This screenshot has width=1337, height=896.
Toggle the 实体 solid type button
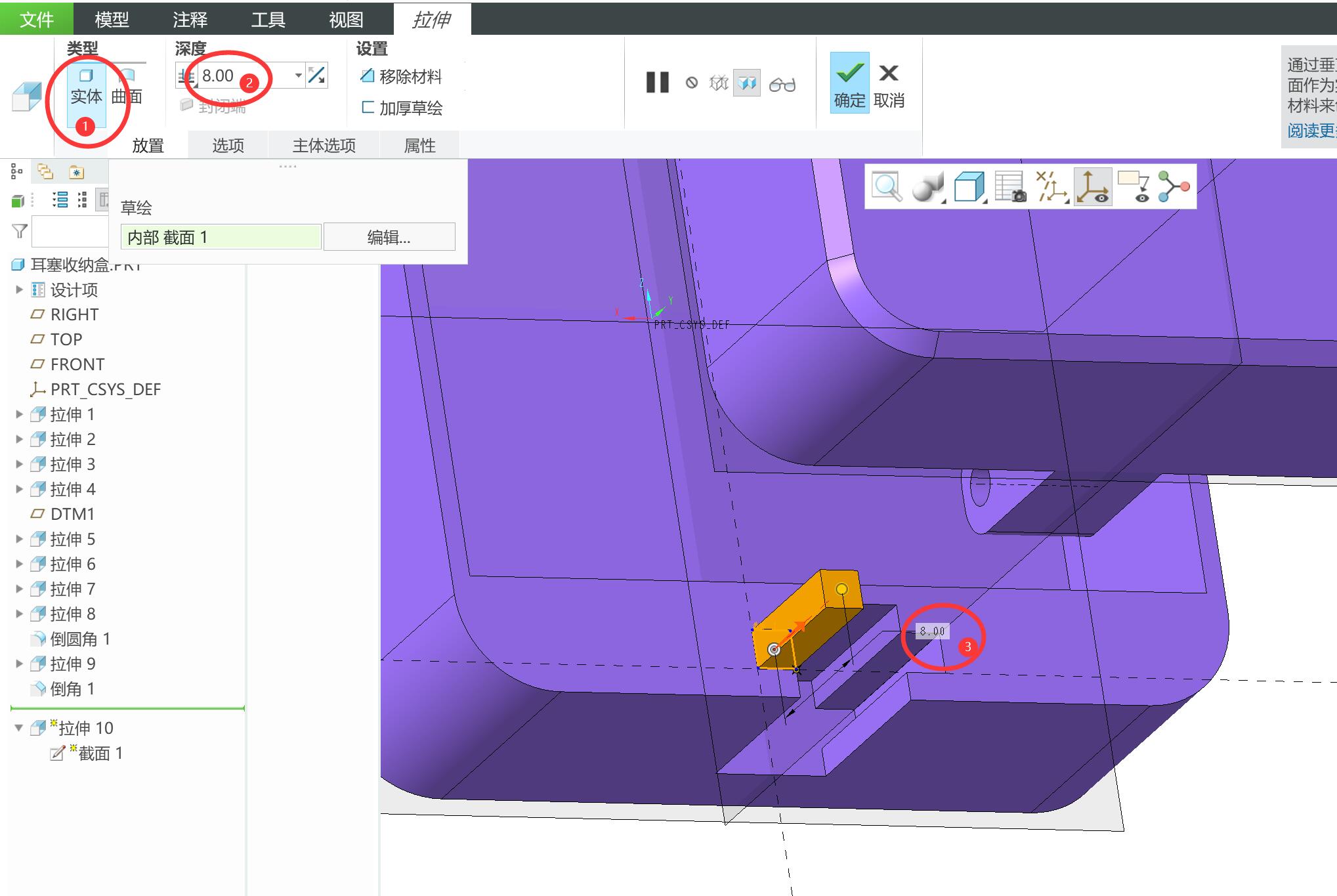[86, 88]
